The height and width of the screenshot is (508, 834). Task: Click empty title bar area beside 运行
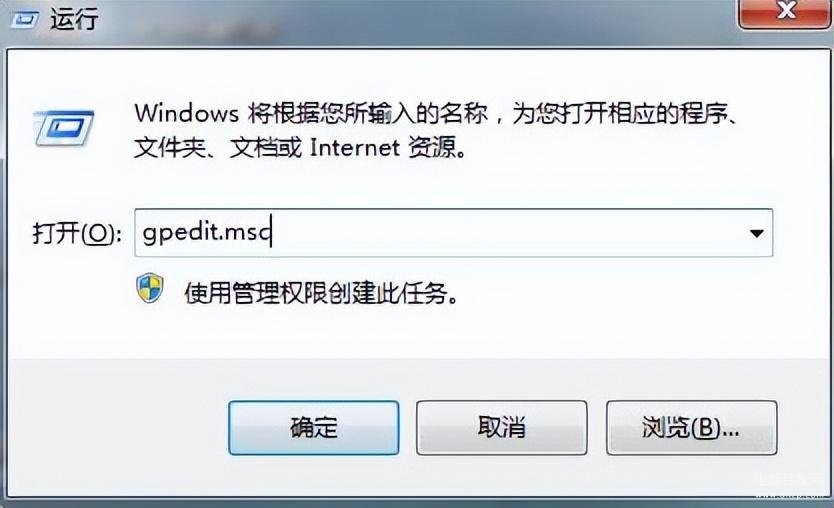tap(415, 21)
